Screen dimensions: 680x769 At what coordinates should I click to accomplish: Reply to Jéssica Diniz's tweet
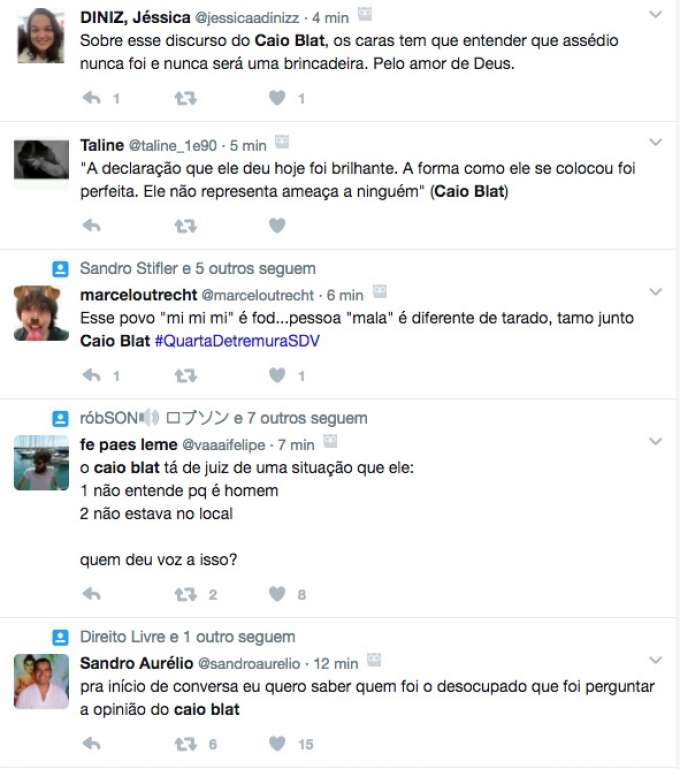pyautogui.click(x=92, y=98)
